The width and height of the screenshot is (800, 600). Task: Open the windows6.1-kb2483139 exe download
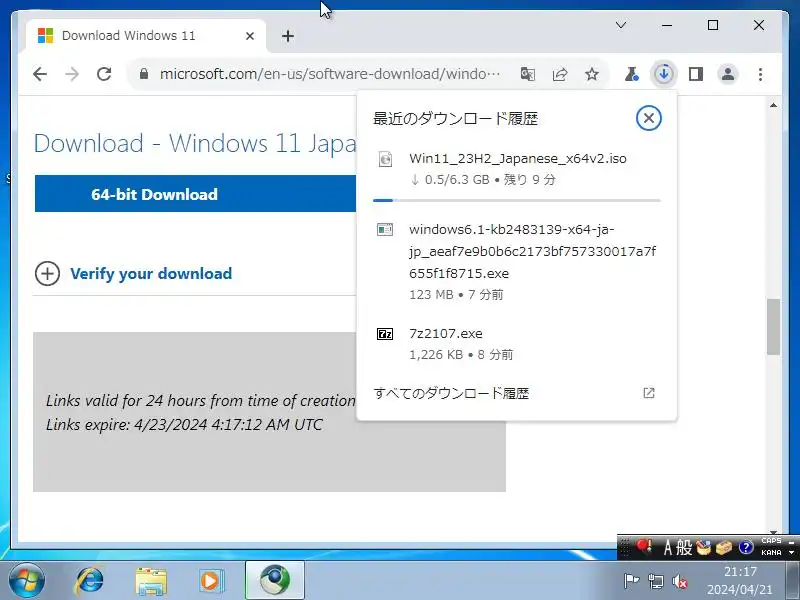[x=517, y=261]
